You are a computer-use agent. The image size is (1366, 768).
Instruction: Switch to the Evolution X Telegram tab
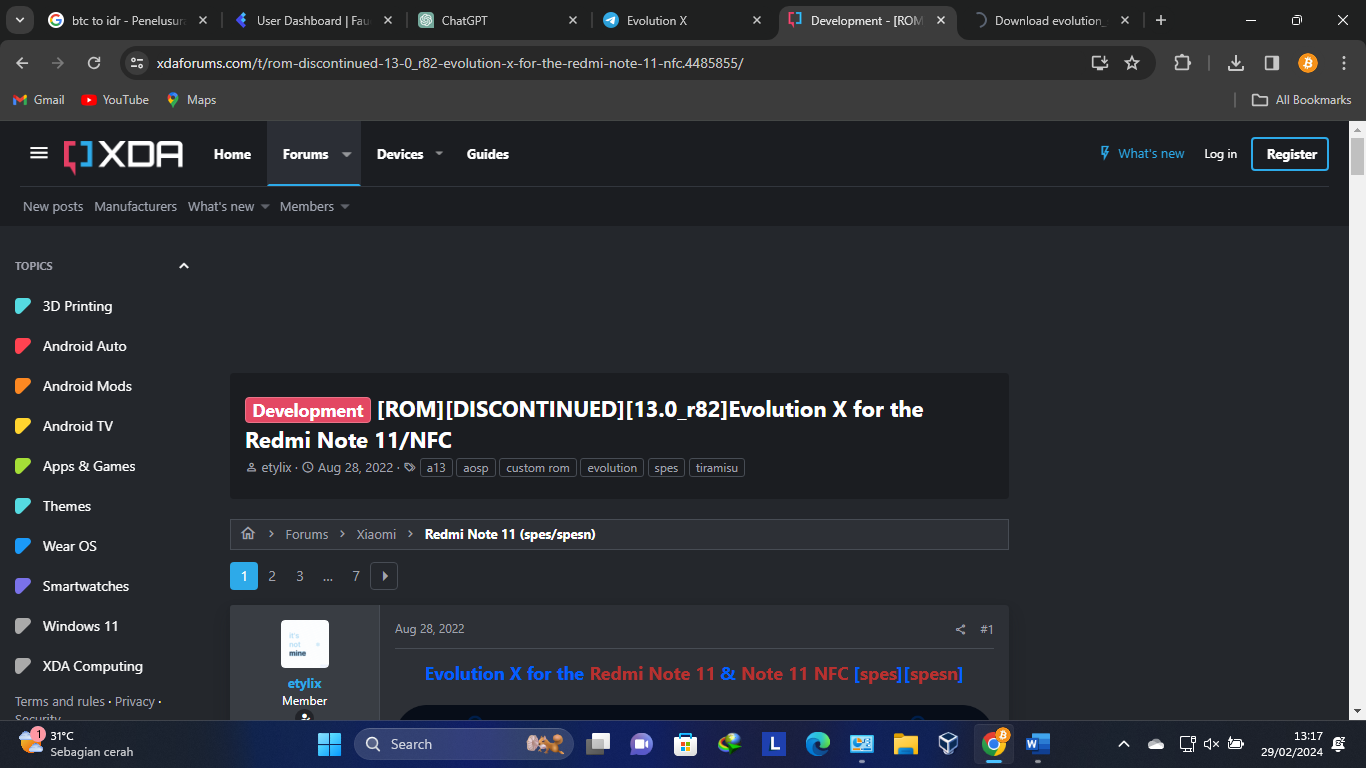pyautogui.click(x=682, y=20)
